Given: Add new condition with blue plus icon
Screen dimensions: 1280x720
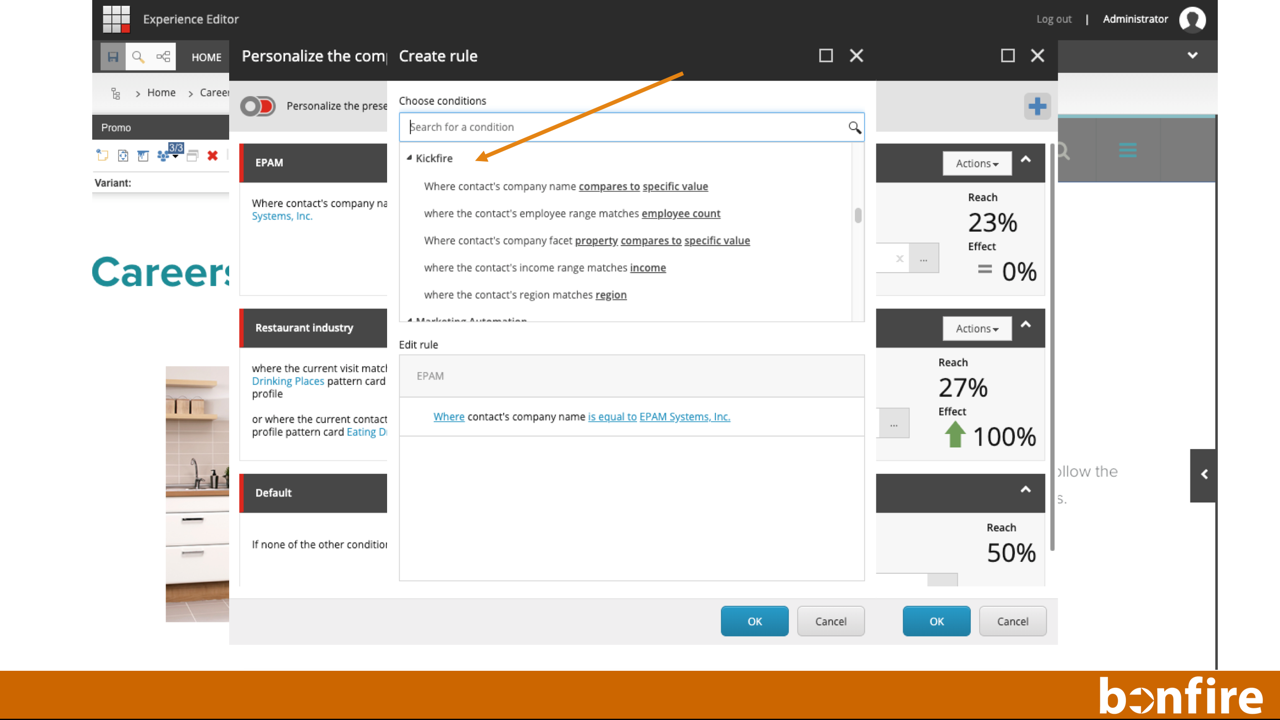Looking at the screenshot, I should click(1037, 106).
